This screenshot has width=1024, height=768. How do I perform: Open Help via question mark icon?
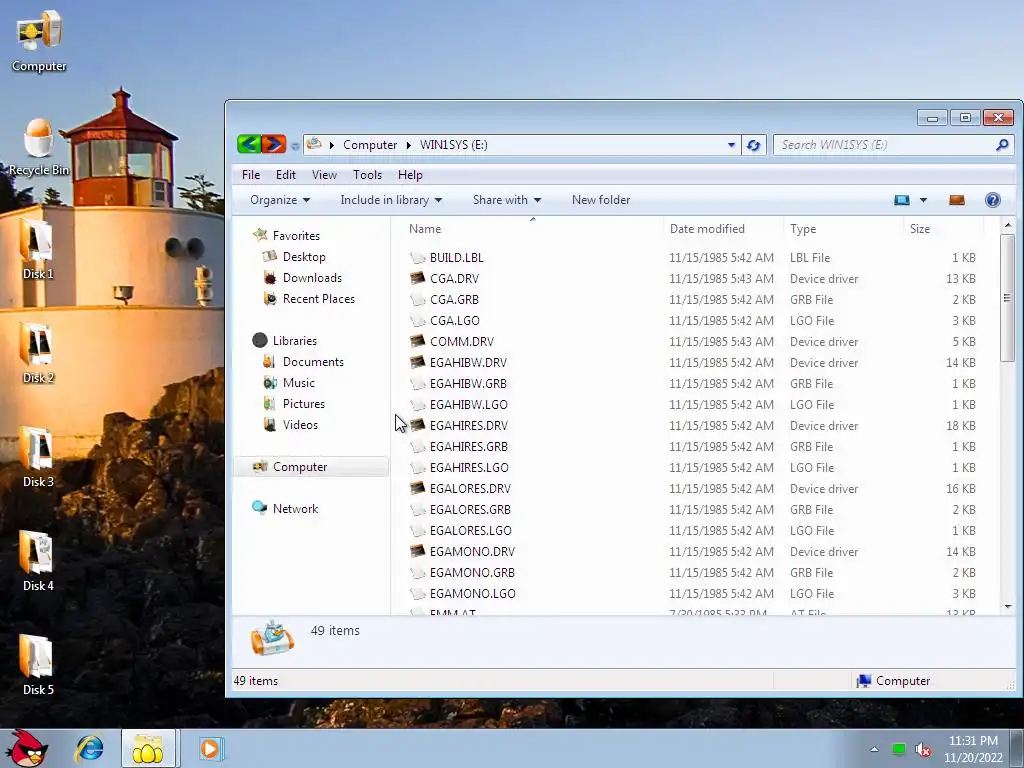pos(993,200)
